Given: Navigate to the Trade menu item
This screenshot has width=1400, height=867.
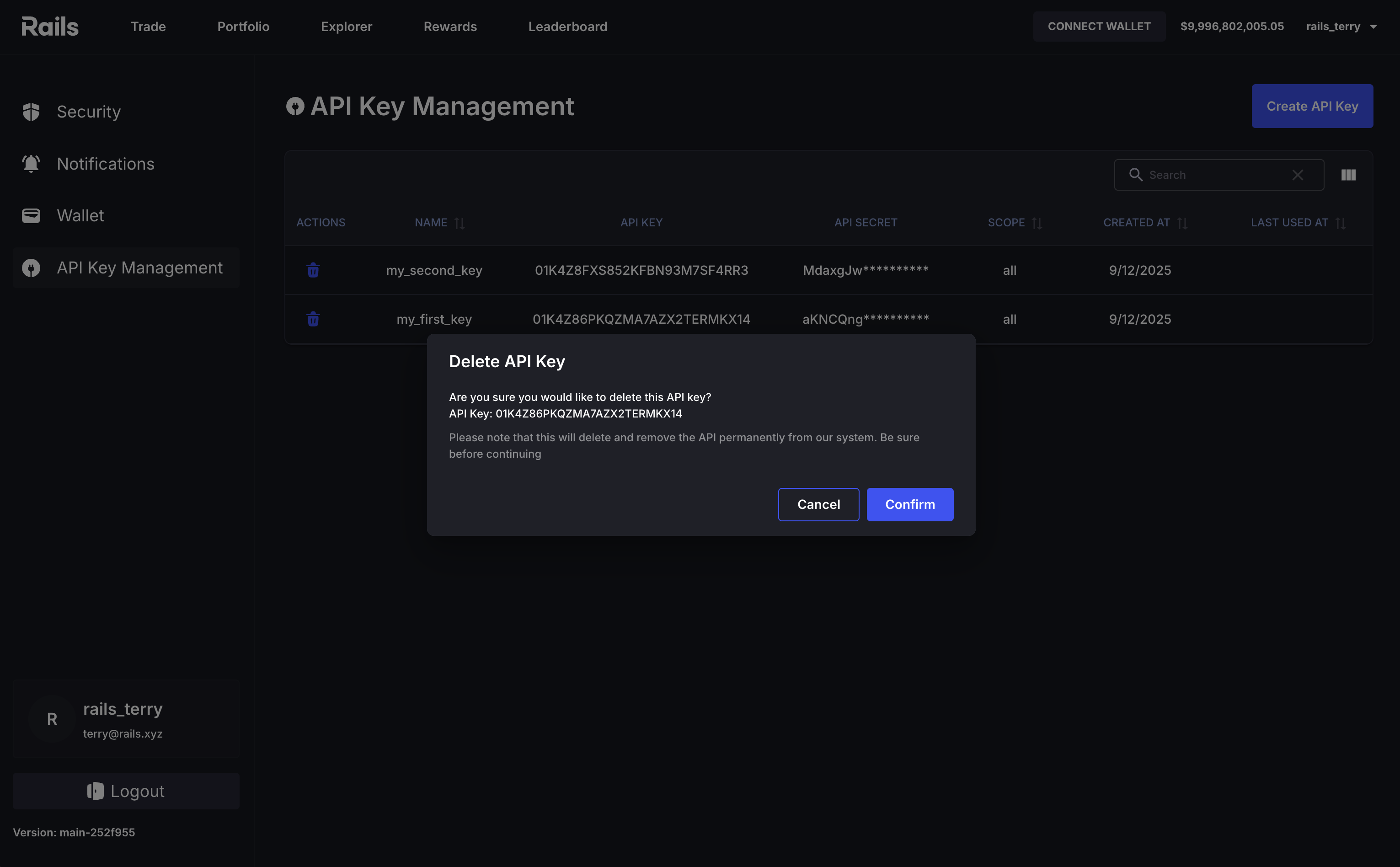Looking at the screenshot, I should [148, 26].
